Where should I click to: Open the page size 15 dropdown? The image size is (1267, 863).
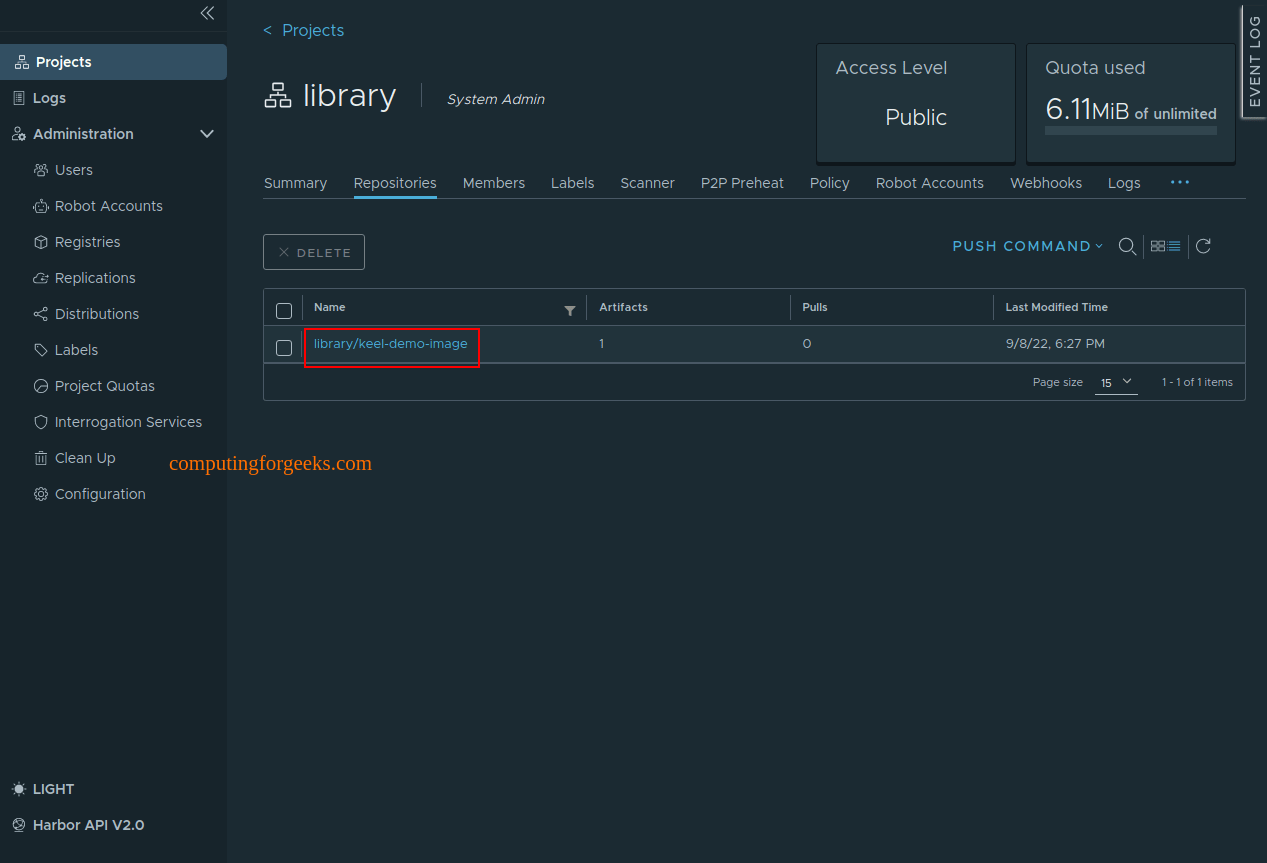[1116, 382]
